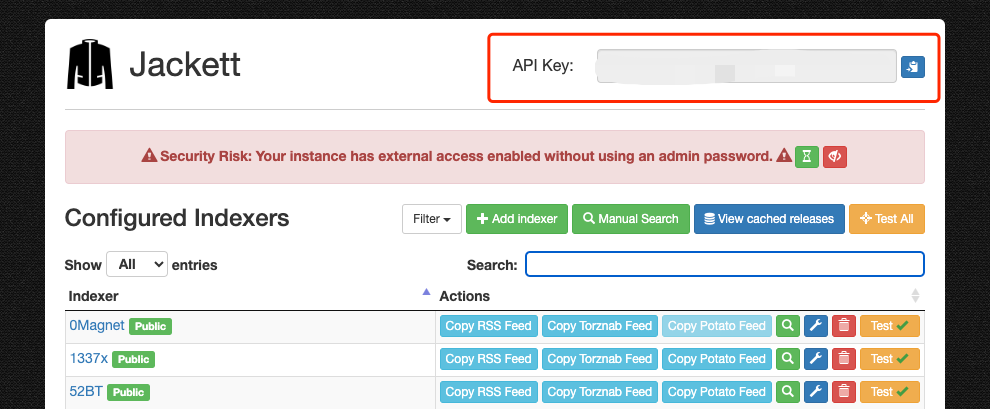Dismiss the security warning with the red eye icon
Screen dimensions: 990x409
tap(836, 156)
